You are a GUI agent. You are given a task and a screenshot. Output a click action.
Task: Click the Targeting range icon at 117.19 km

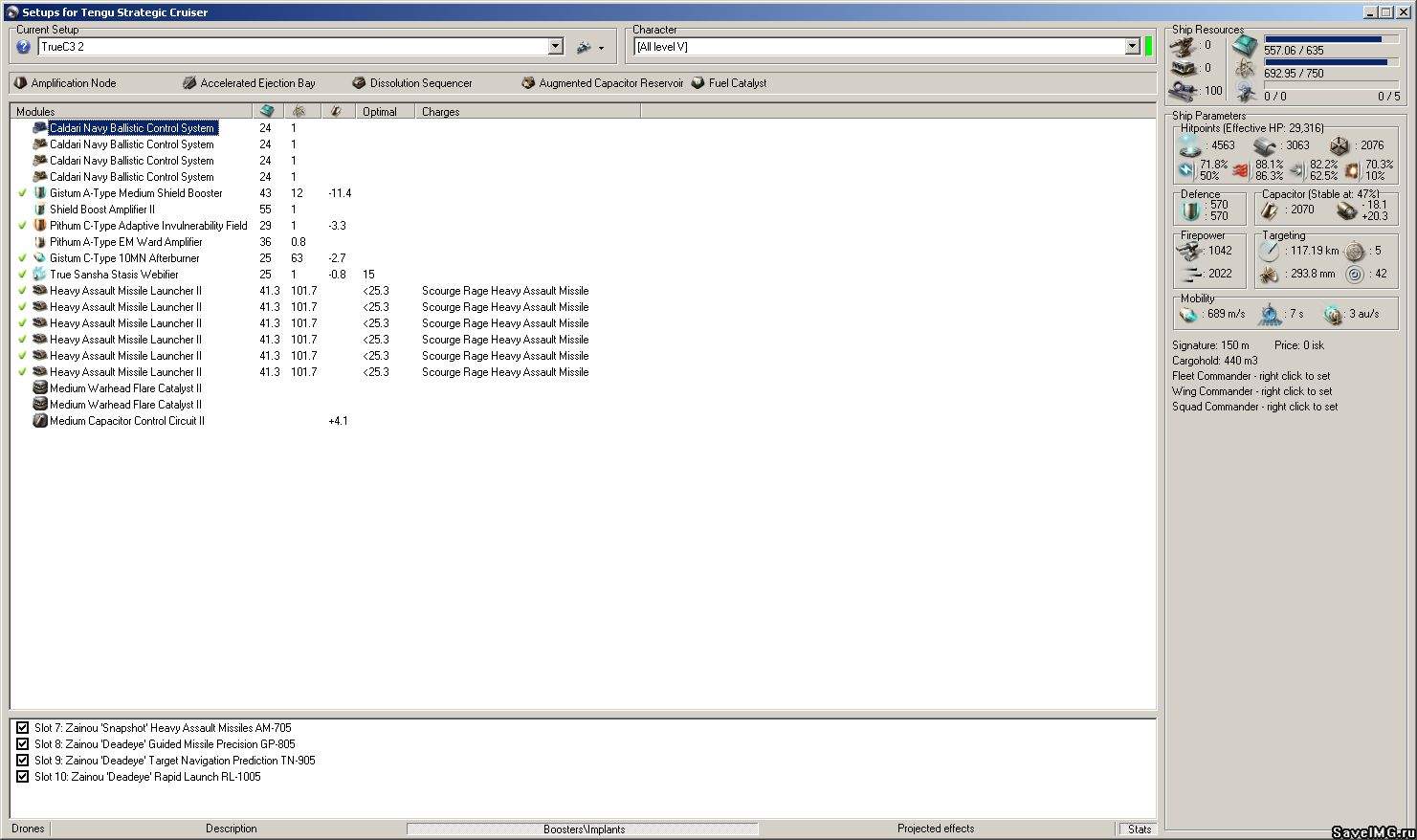point(1269,251)
